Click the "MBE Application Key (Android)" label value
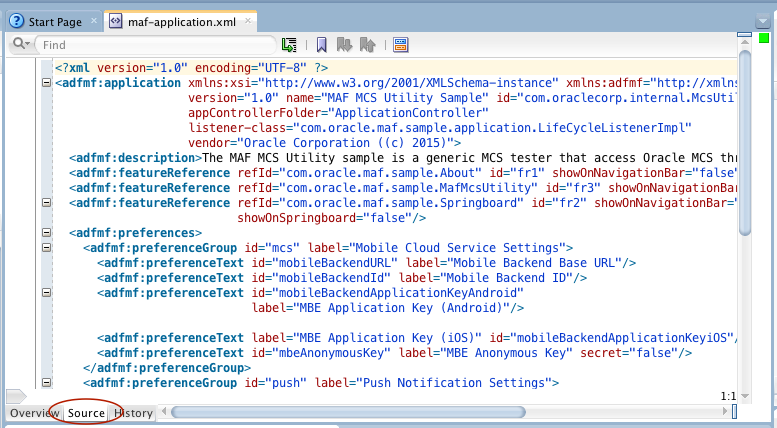This screenshot has height=428, width=777. pos(401,308)
